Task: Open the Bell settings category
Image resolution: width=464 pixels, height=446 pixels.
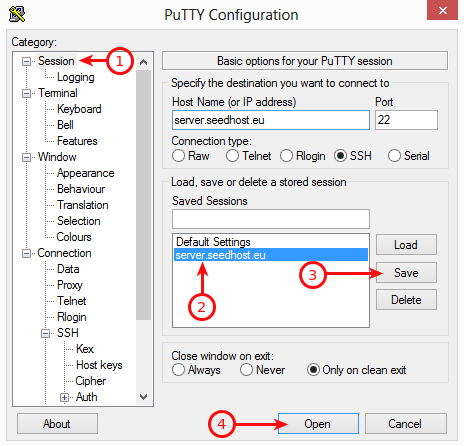Action: [65, 125]
